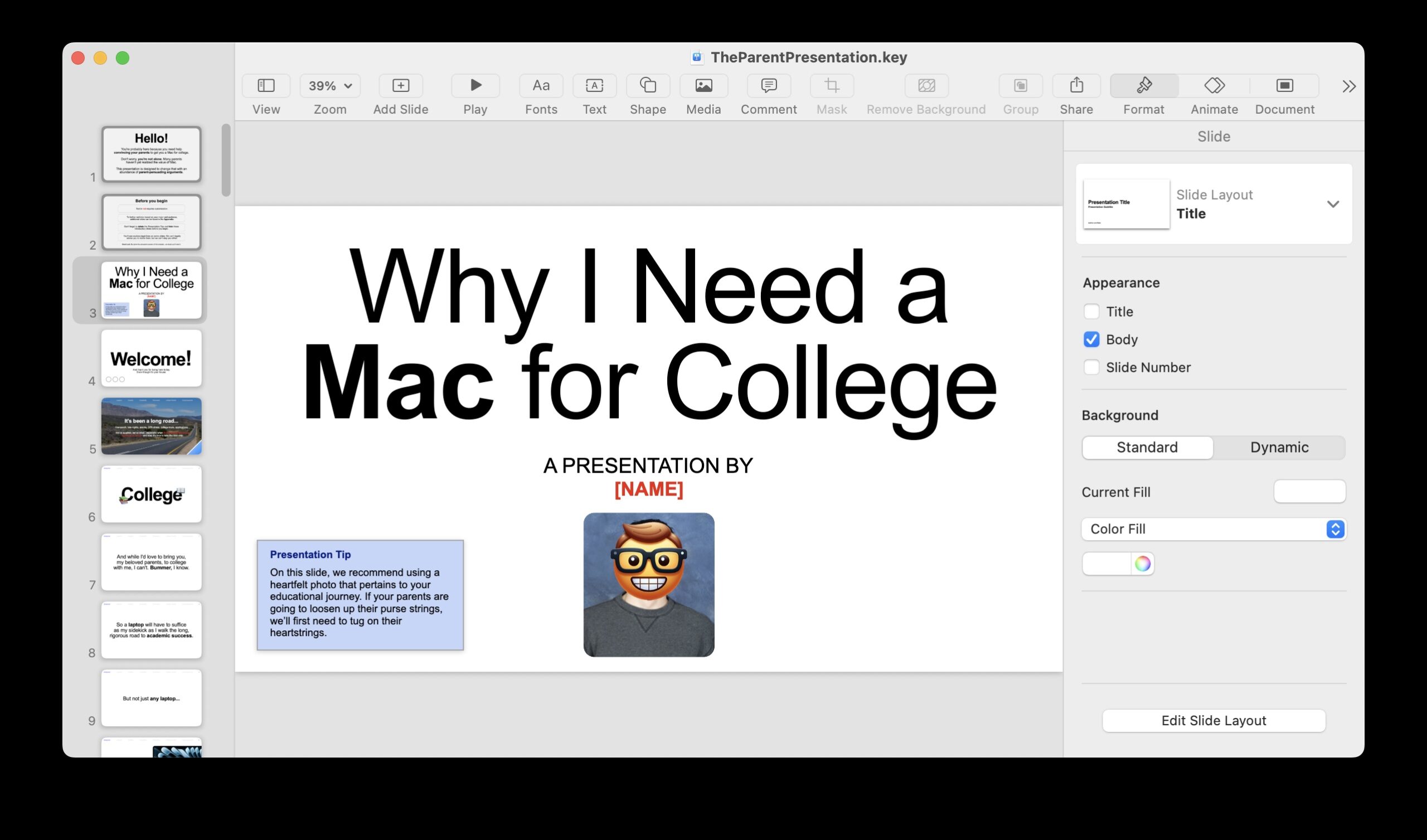
Task: Click the Remove Background toolbar icon
Action: [x=926, y=85]
